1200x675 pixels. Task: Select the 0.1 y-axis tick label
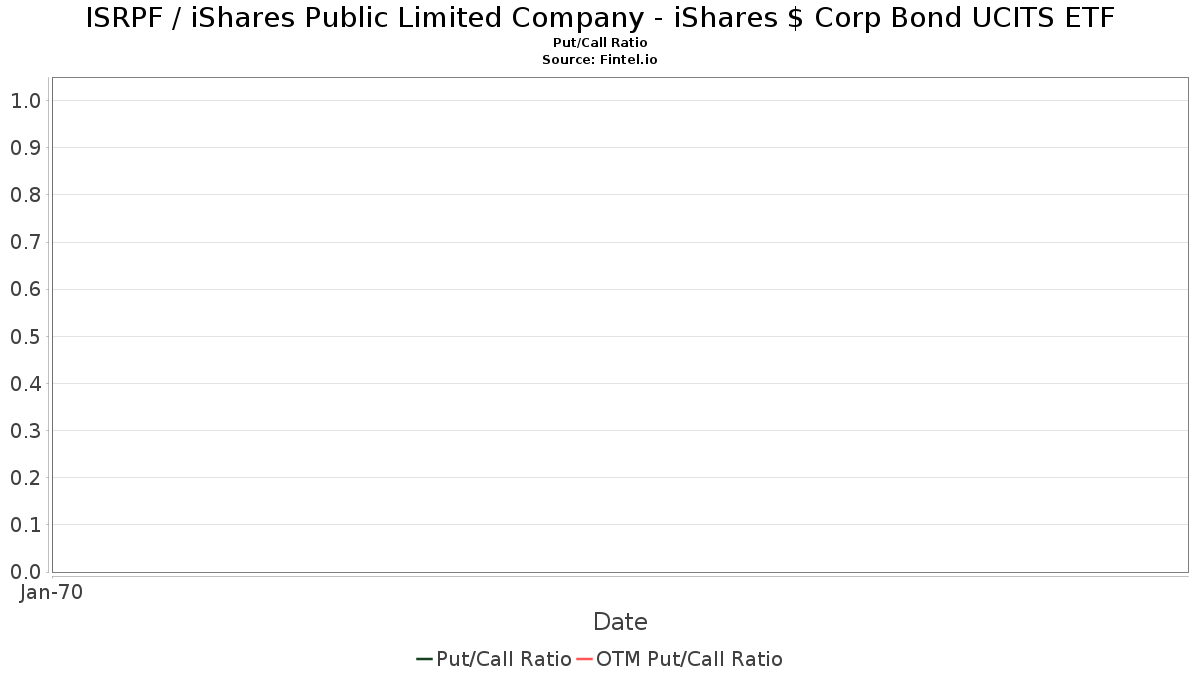tap(25, 525)
